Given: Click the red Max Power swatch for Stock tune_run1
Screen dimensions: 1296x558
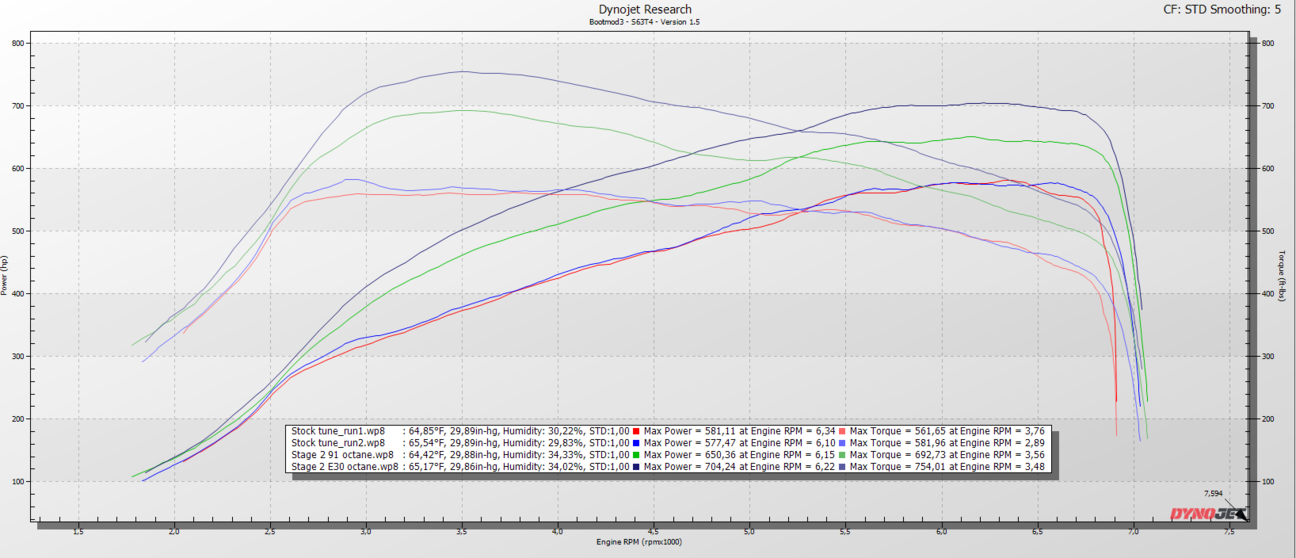Looking at the screenshot, I should pos(636,432).
